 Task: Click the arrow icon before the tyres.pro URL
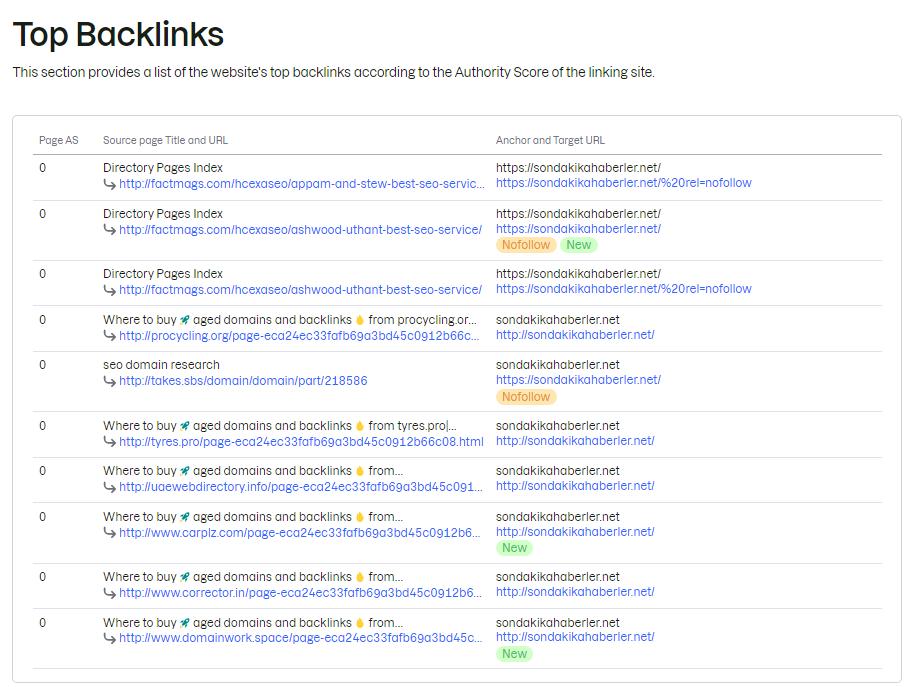coord(109,442)
